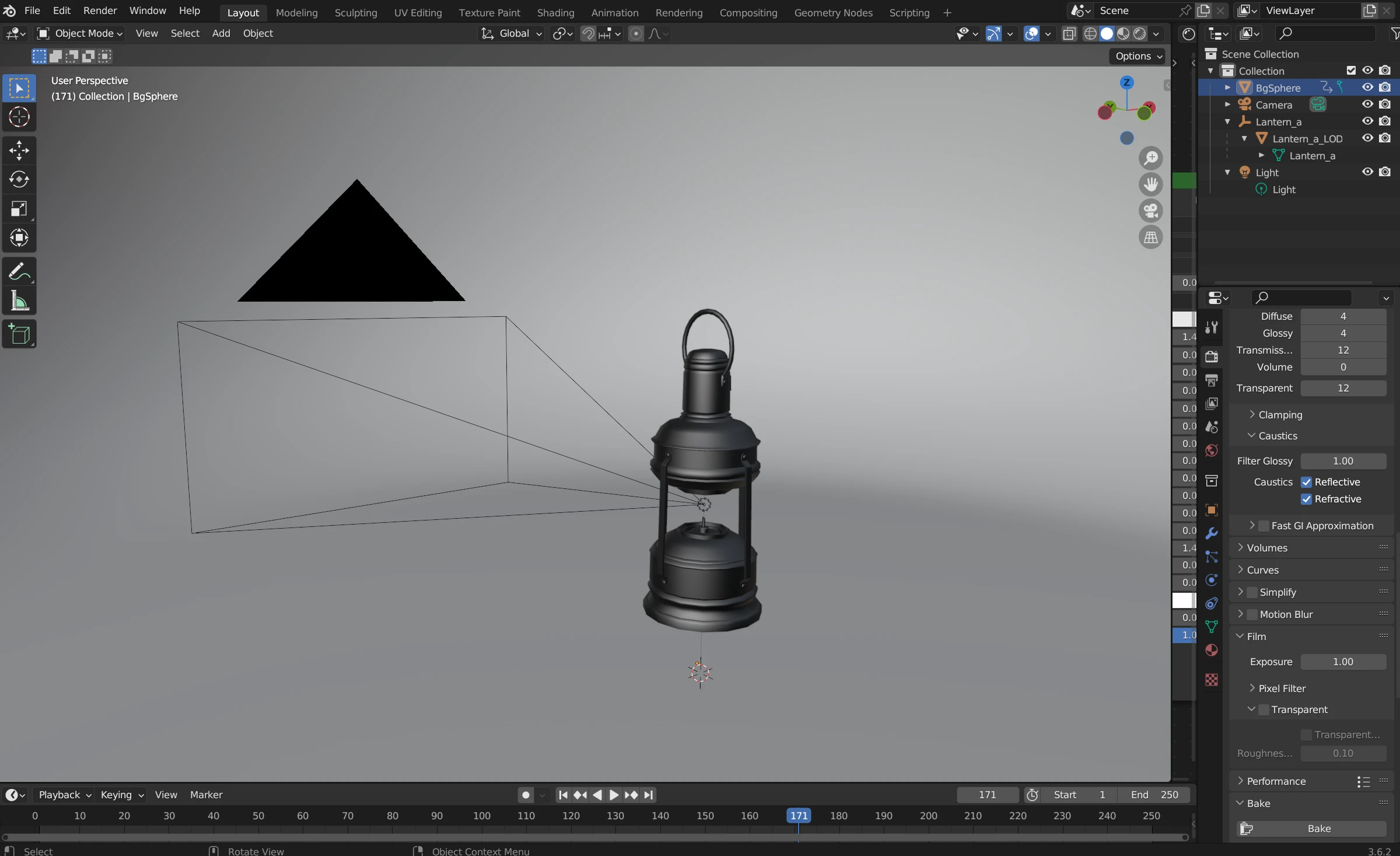
Task: Switch to the Shading workspace tab
Action: pyautogui.click(x=555, y=12)
